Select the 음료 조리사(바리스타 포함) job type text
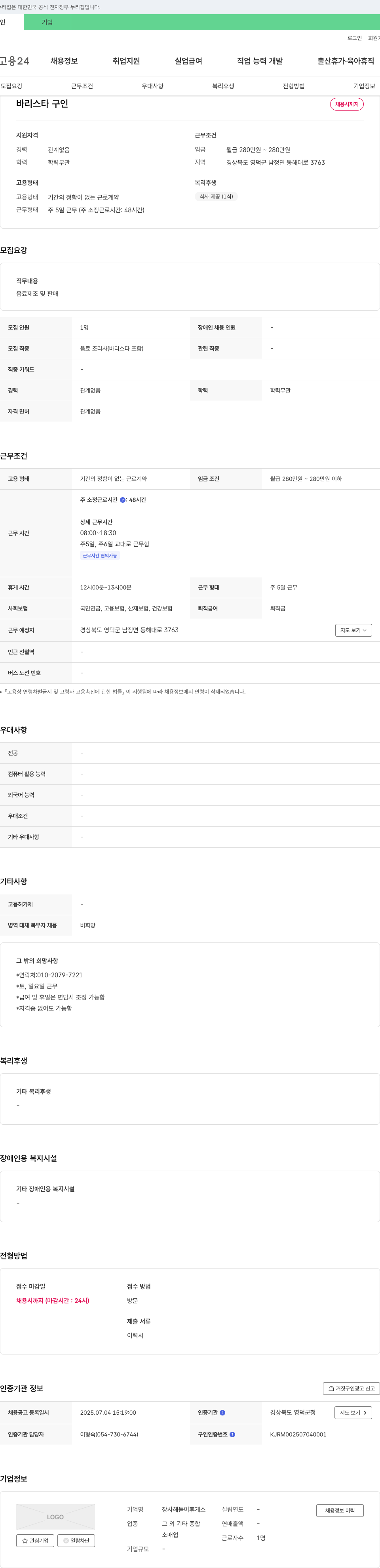 click(x=112, y=349)
